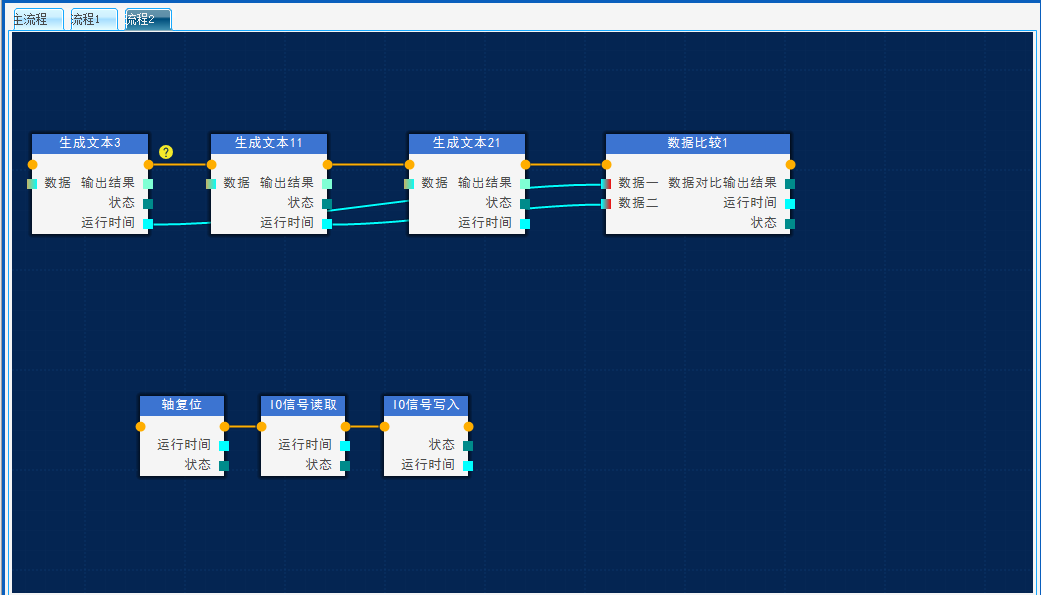Select the IO信号读取 node header
1041x595 pixels.
(x=303, y=405)
